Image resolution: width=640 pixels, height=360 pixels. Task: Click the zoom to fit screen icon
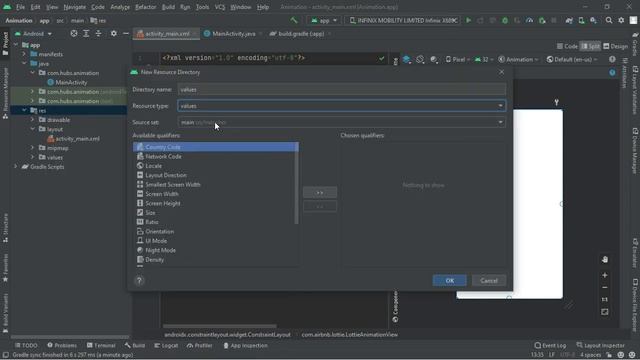[x=604, y=312]
